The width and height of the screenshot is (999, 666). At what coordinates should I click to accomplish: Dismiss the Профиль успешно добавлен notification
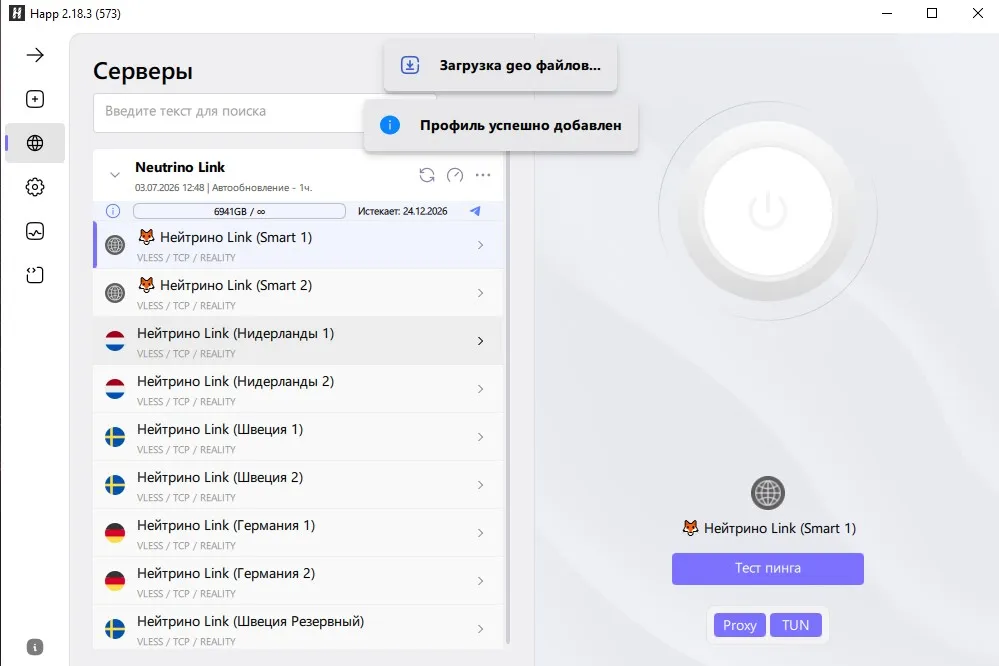point(501,125)
